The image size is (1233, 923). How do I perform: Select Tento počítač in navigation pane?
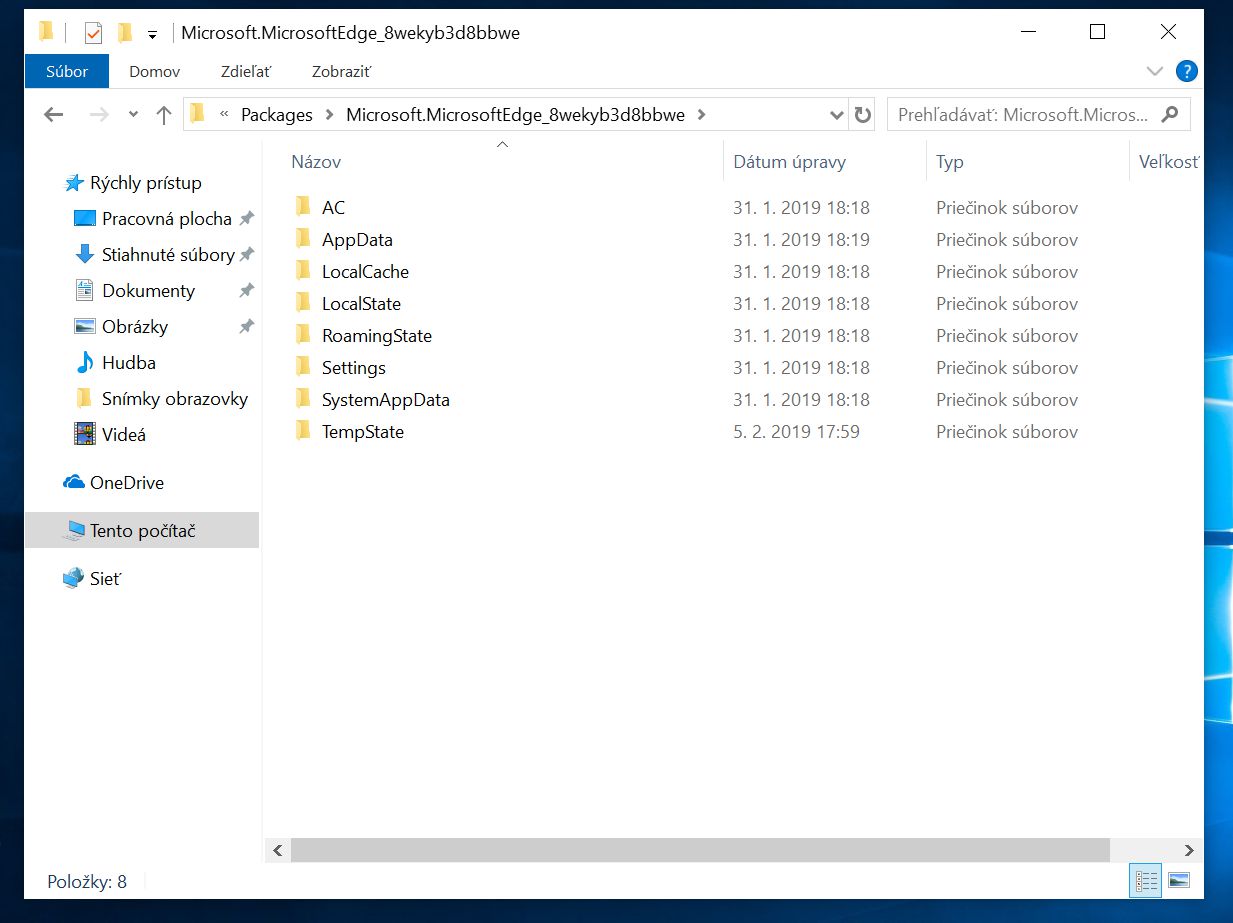click(142, 531)
